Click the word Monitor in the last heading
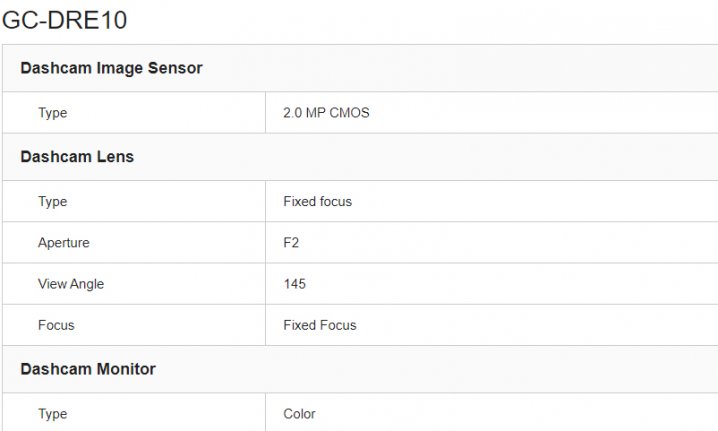 [x=124, y=369]
